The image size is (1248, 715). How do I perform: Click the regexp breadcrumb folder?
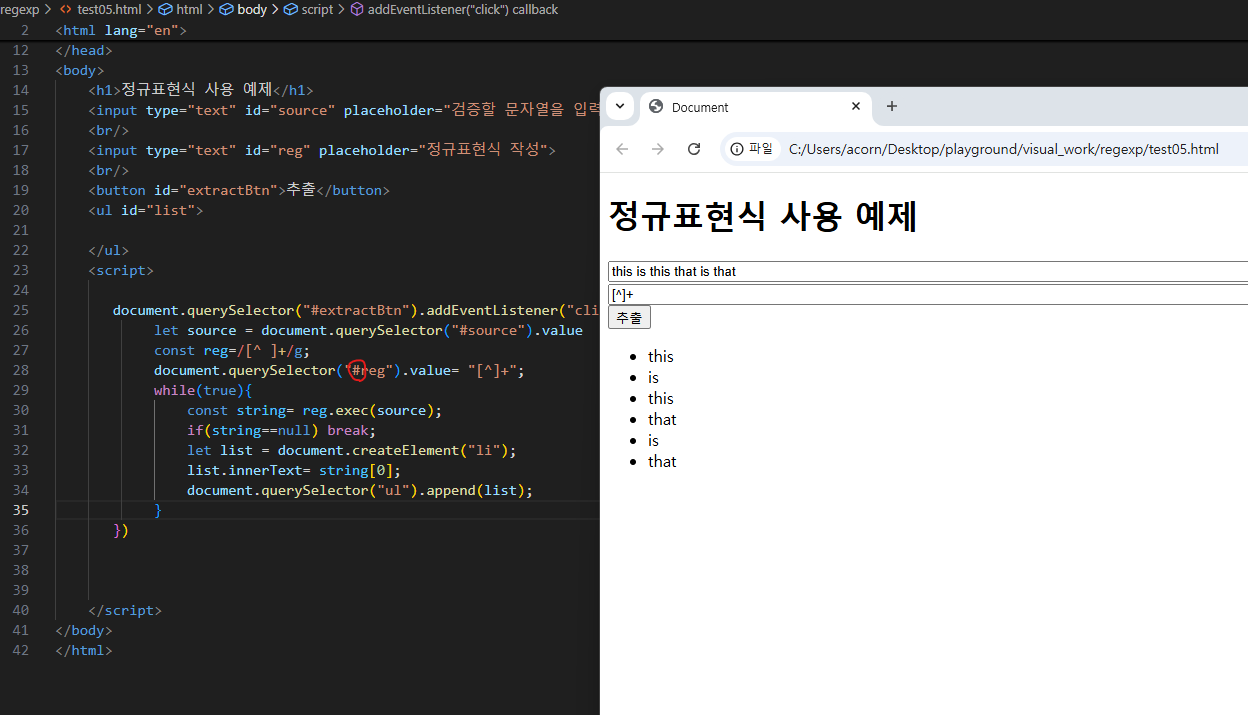pos(19,9)
